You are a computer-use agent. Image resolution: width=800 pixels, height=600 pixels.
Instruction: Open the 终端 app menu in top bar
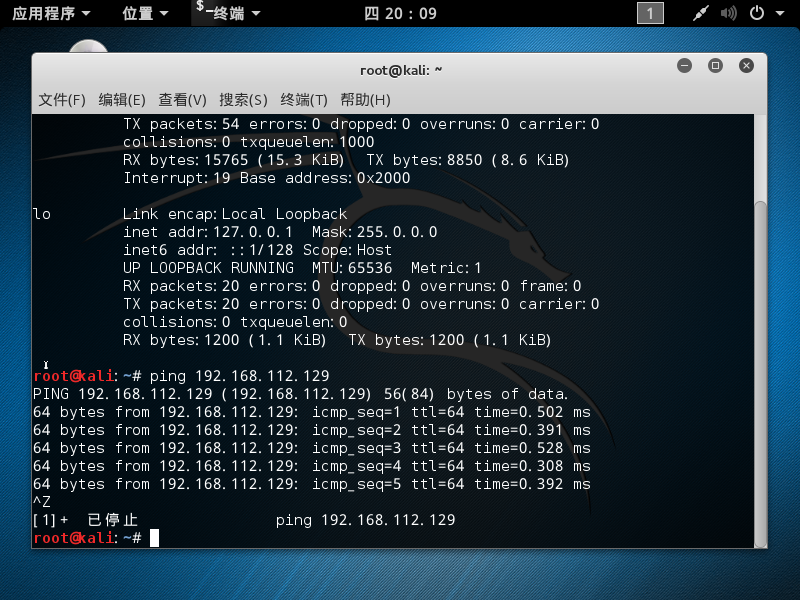pyautogui.click(x=228, y=13)
